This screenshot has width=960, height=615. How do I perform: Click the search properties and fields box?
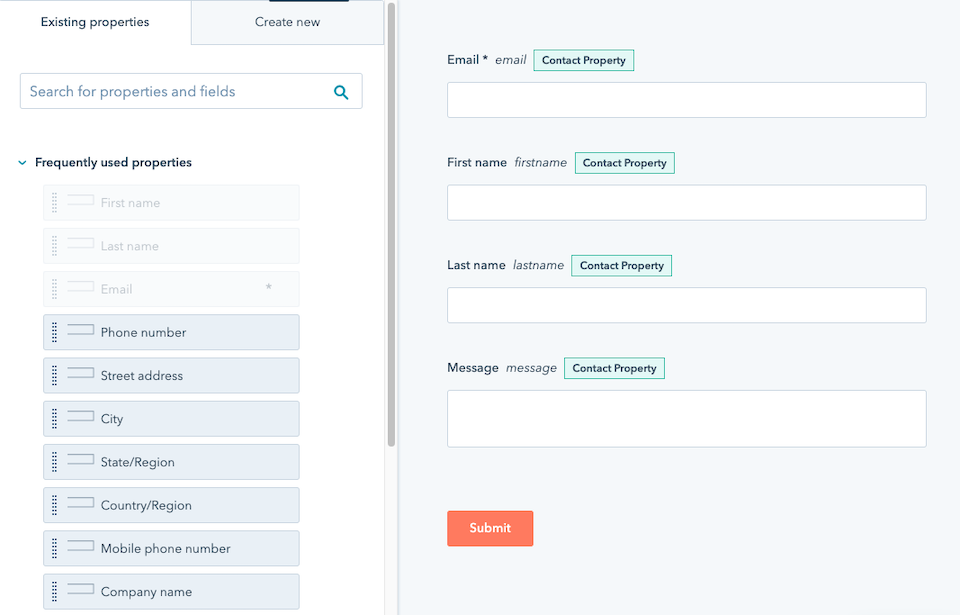coord(180,91)
